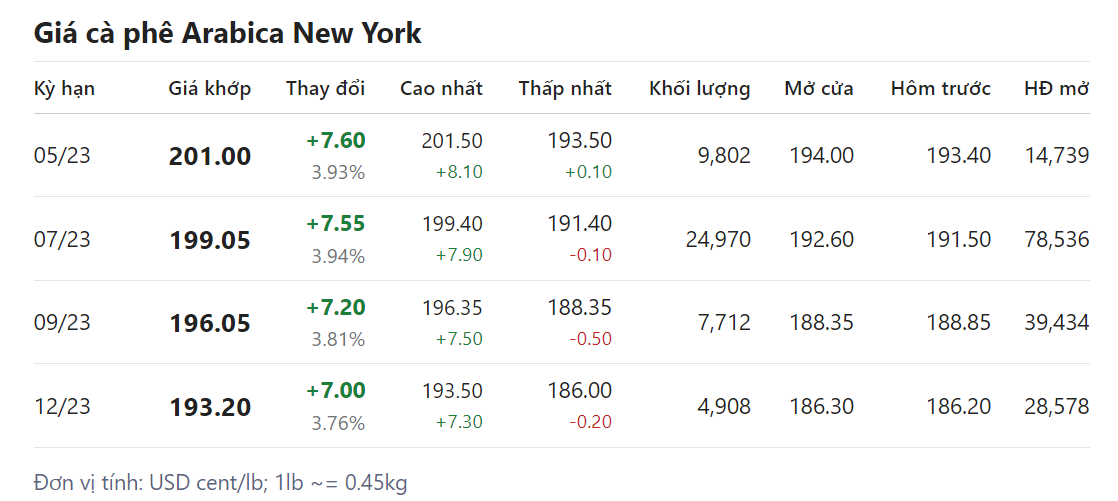Click the +7.20 change value
Viewport: 1118px width, 501px height.
tap(335, 307)
